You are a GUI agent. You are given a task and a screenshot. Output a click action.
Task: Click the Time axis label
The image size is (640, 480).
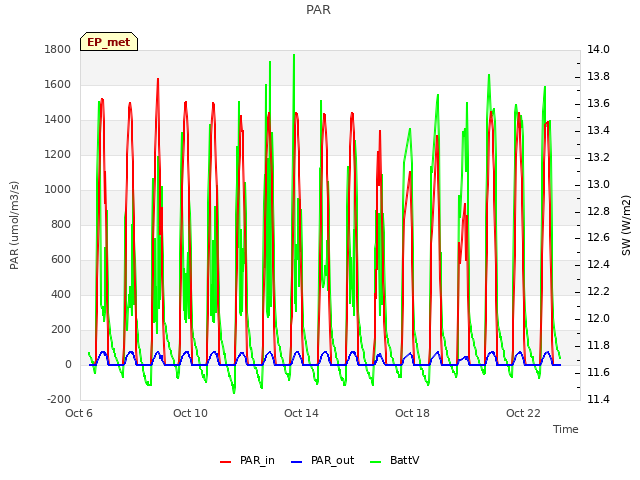pos(566,429)
